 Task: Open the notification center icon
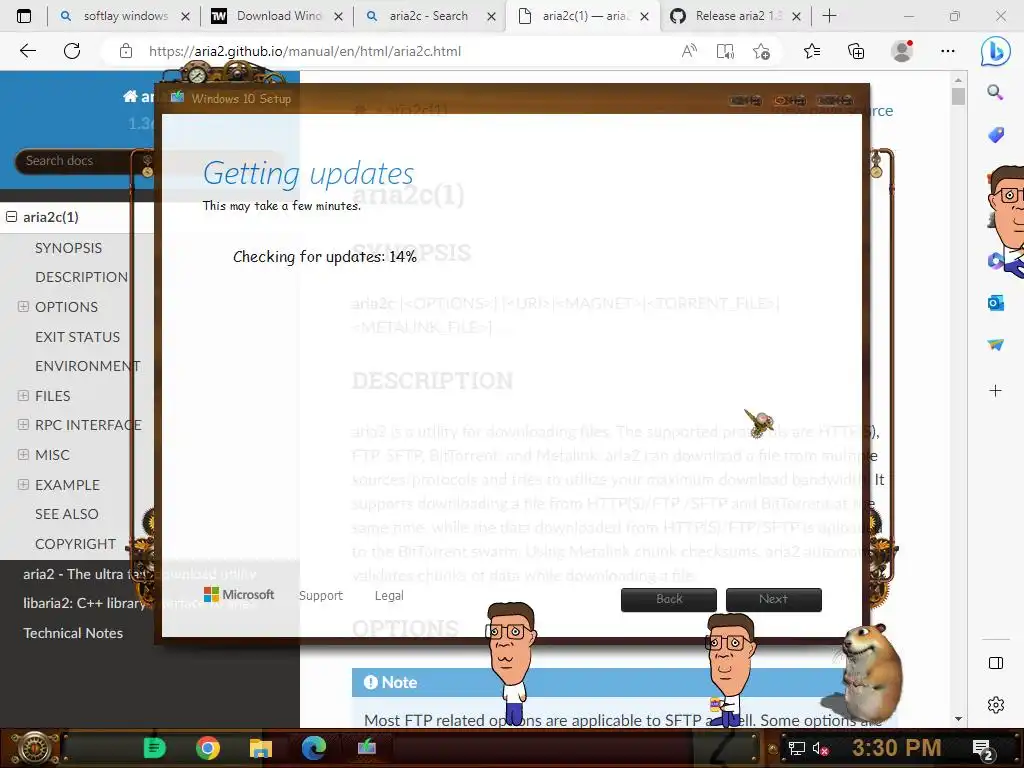pos(982,749)
